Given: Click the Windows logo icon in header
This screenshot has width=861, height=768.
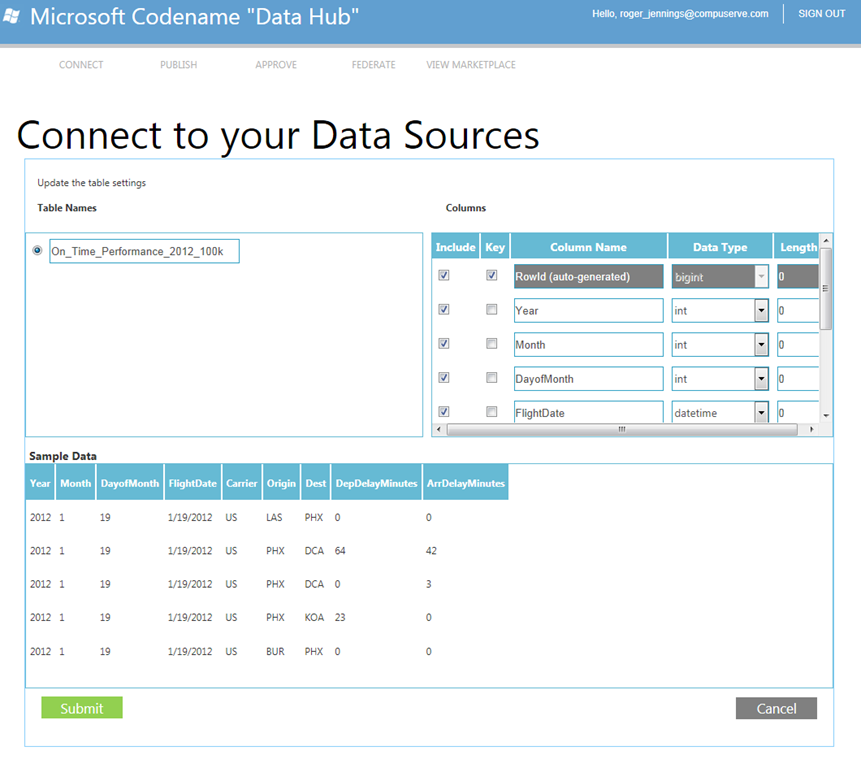Looking at the screenshot, I should click(11, 16).
